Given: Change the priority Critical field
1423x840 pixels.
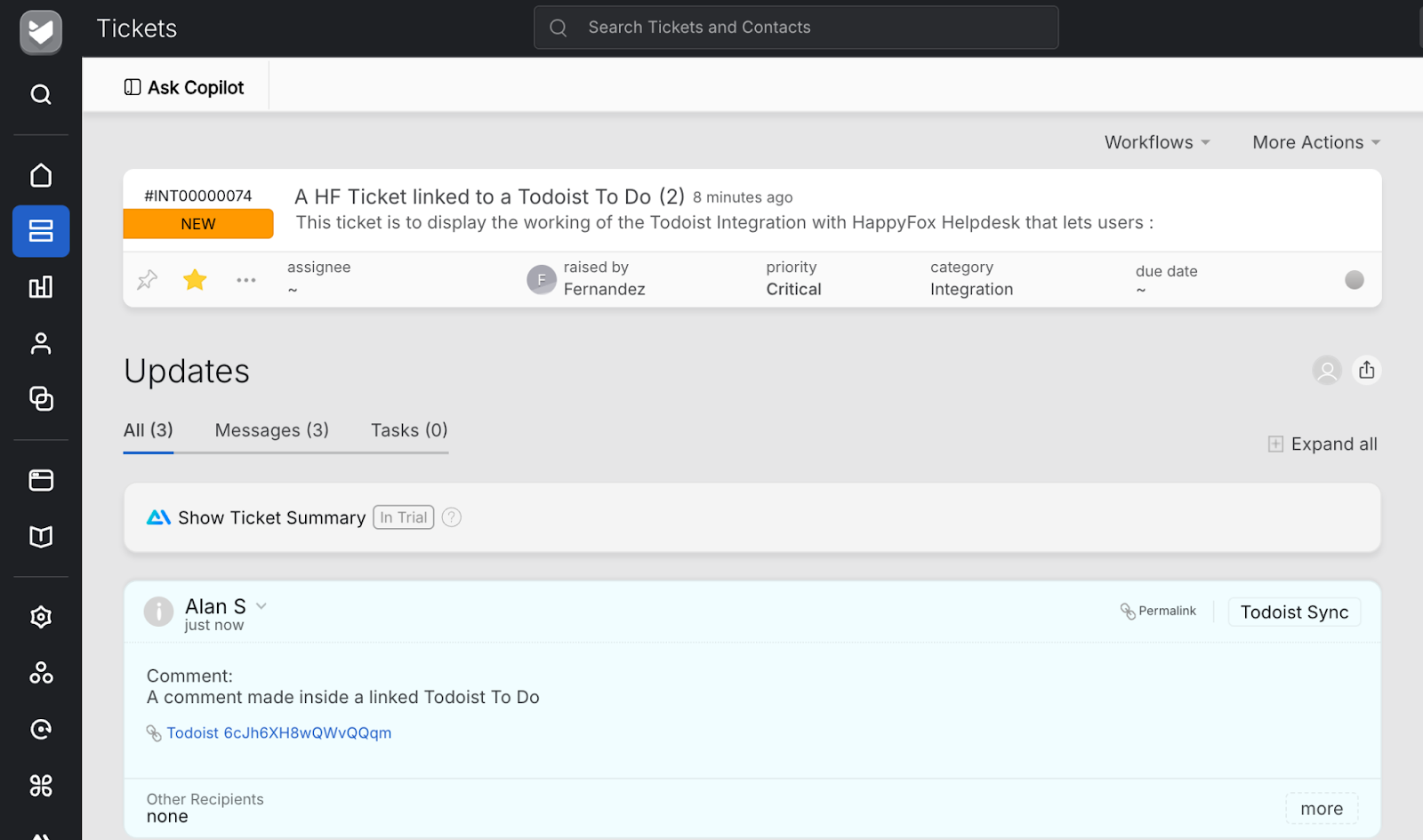Looking at the screenshot, I should (x=793, y=290).
